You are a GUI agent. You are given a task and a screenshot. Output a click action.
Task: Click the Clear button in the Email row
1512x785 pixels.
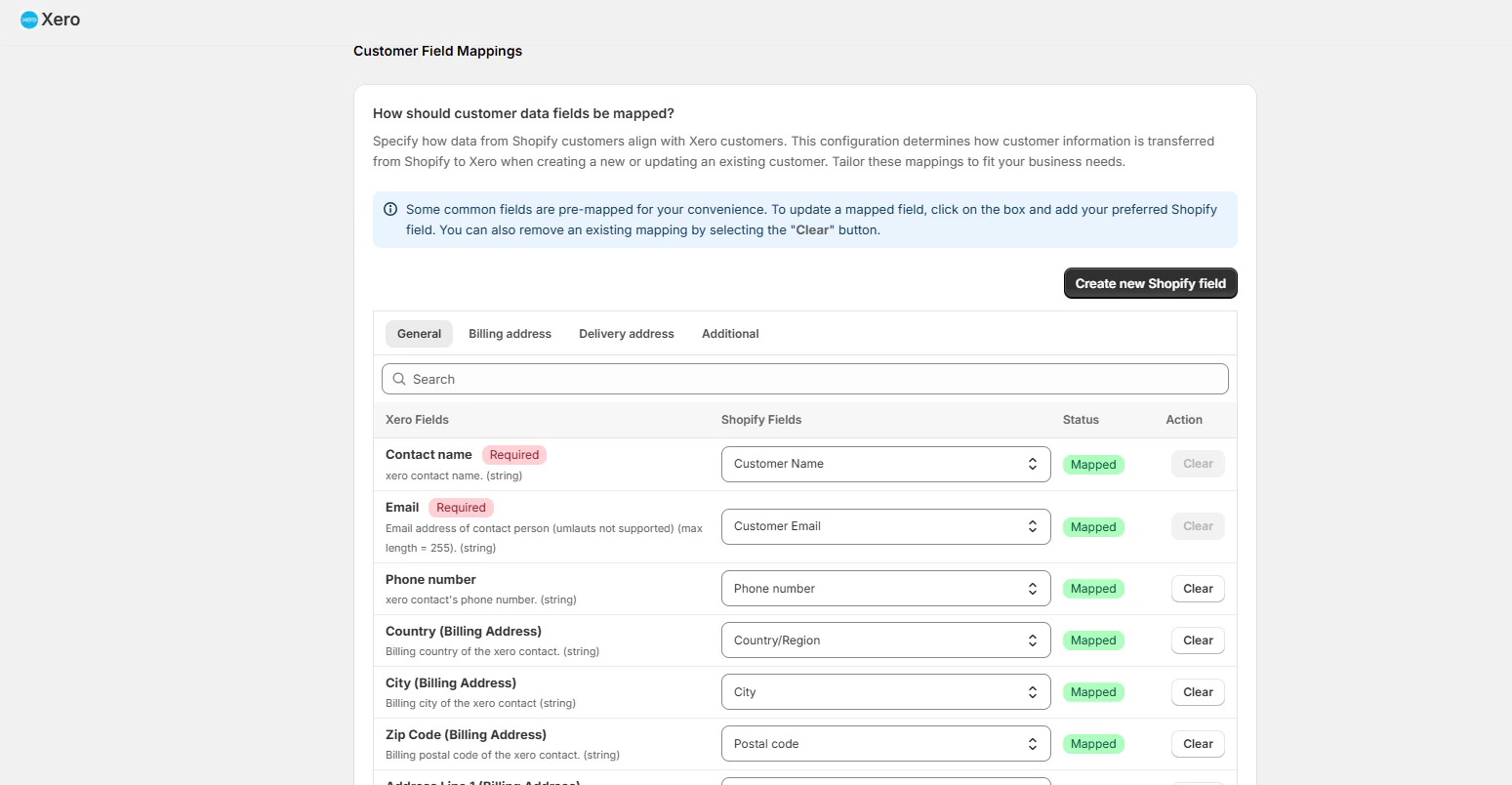click(1198, 526)
